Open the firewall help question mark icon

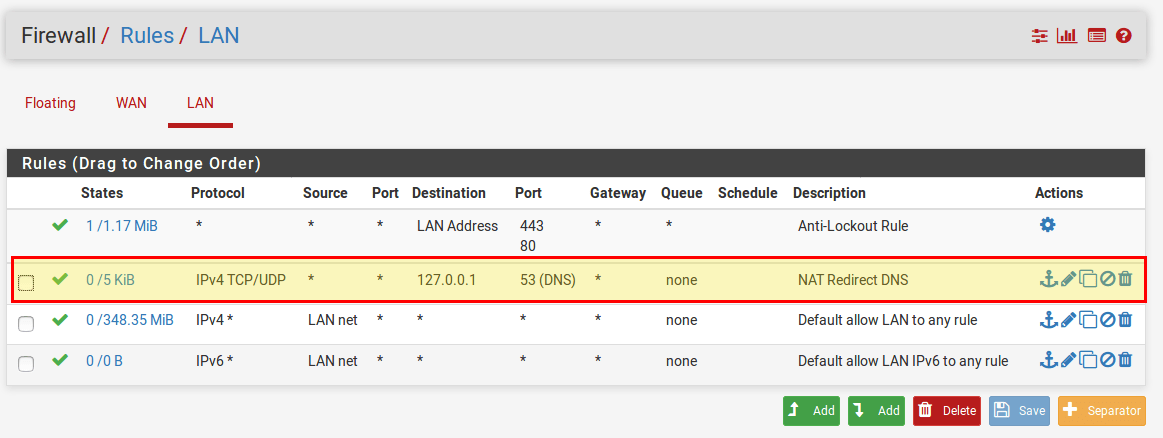[x=1124, y=36]
